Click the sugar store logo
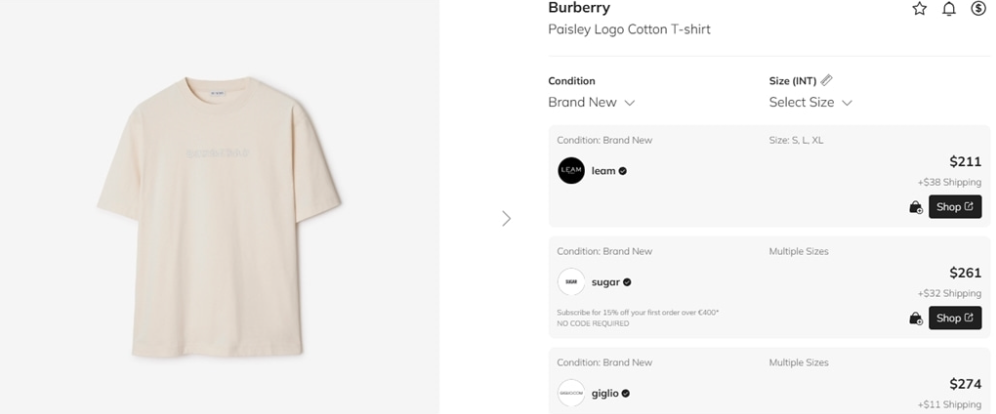Image resolution: width=996 pixels, height=414 pixels. click(571, 282)
